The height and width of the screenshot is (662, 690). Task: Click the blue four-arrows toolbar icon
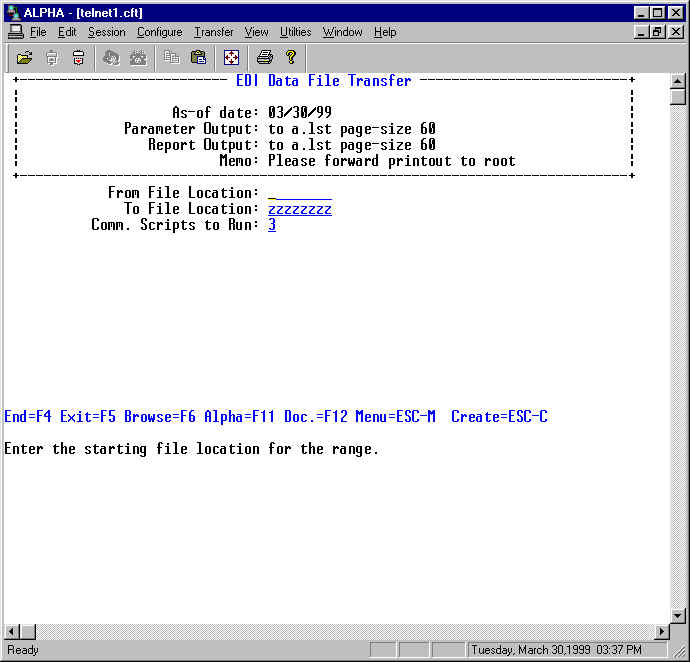[231, 58]
